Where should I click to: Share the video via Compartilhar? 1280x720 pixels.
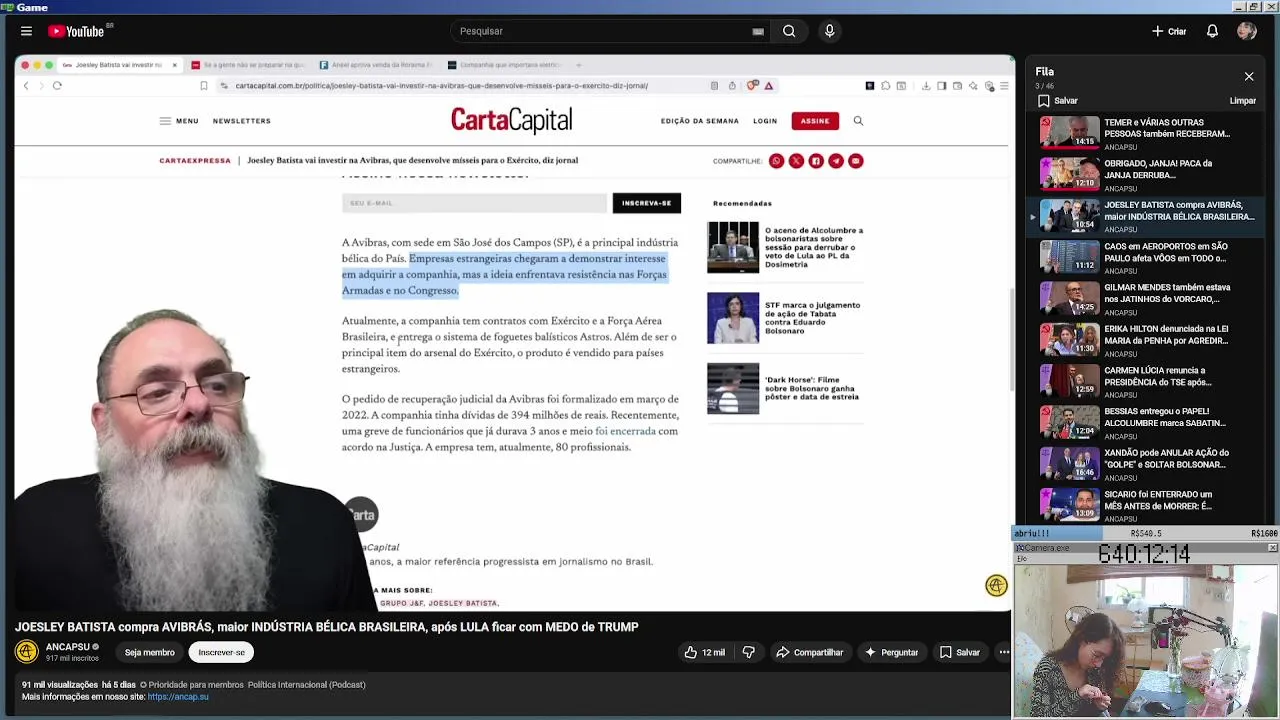tap(810, 652)
